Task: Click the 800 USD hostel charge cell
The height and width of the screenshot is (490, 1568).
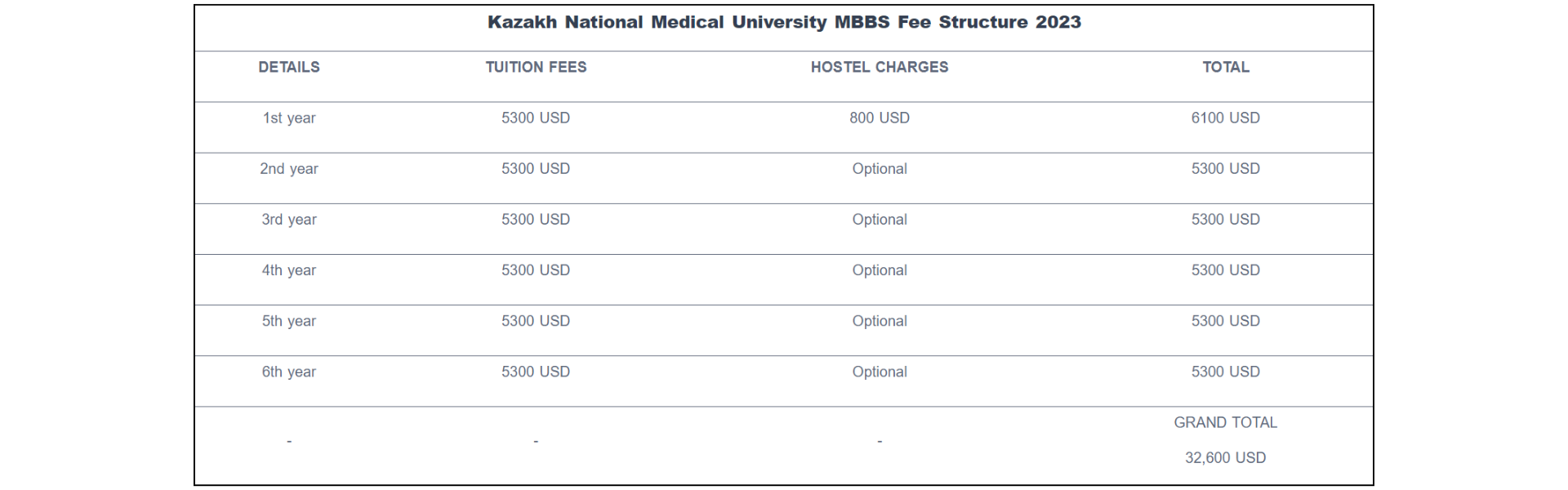Action: click(x=880, y=118)
